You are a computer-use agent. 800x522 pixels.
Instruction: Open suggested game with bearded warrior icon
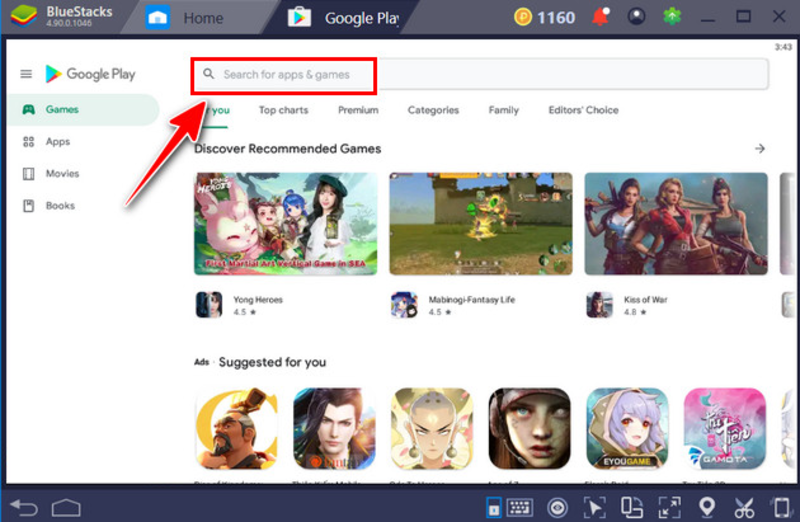click(x=237, y=429)
